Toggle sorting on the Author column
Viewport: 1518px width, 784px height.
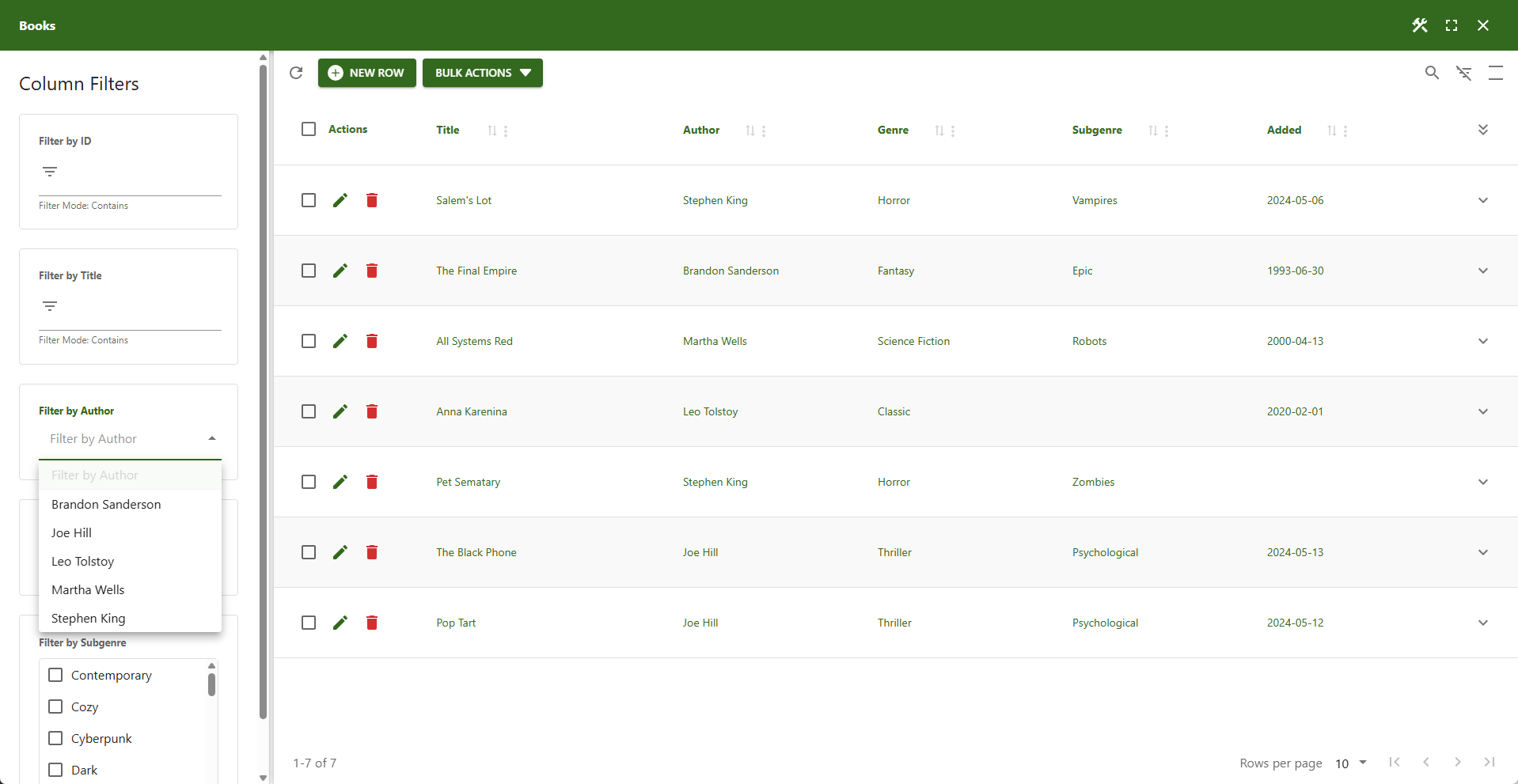(751, 131)
